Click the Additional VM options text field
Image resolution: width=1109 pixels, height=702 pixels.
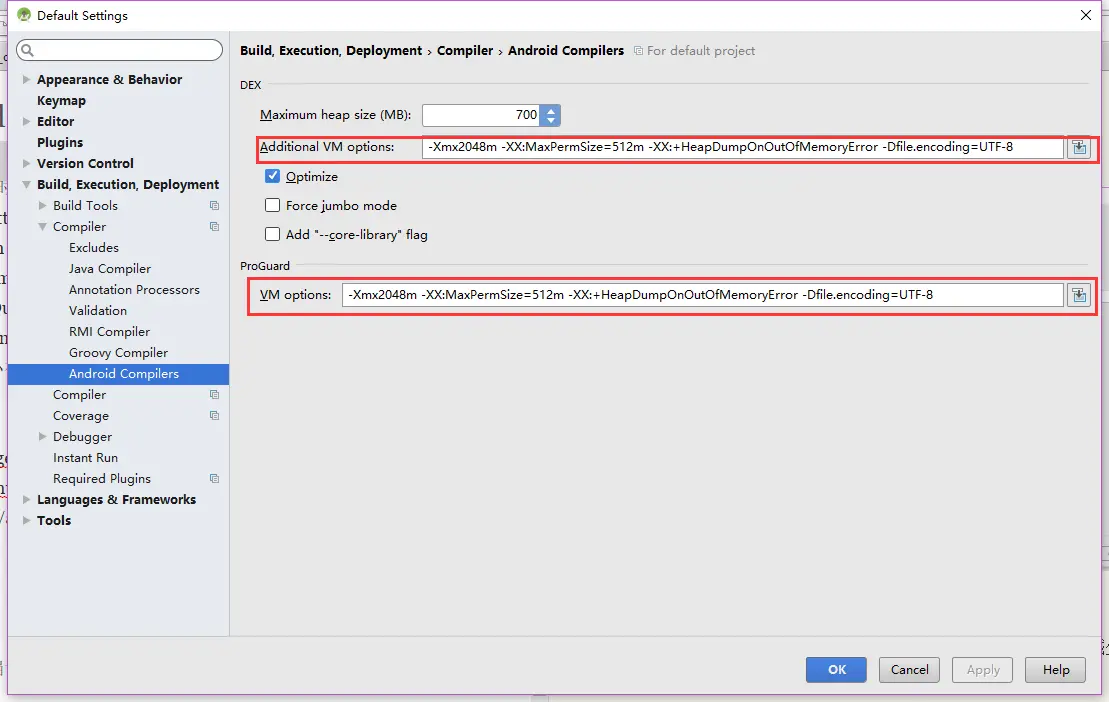743,147
